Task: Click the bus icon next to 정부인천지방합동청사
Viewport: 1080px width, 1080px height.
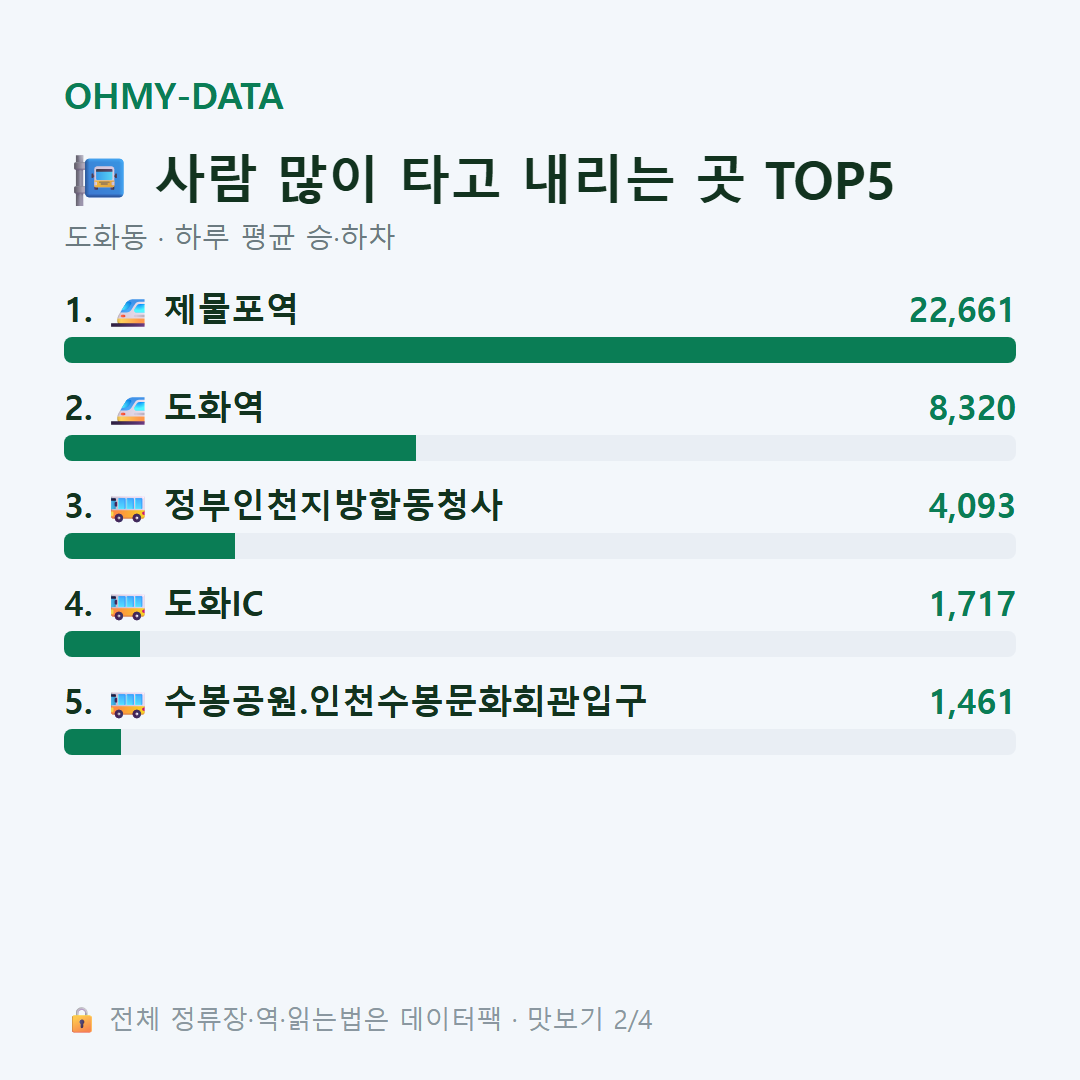Action: 128,508
